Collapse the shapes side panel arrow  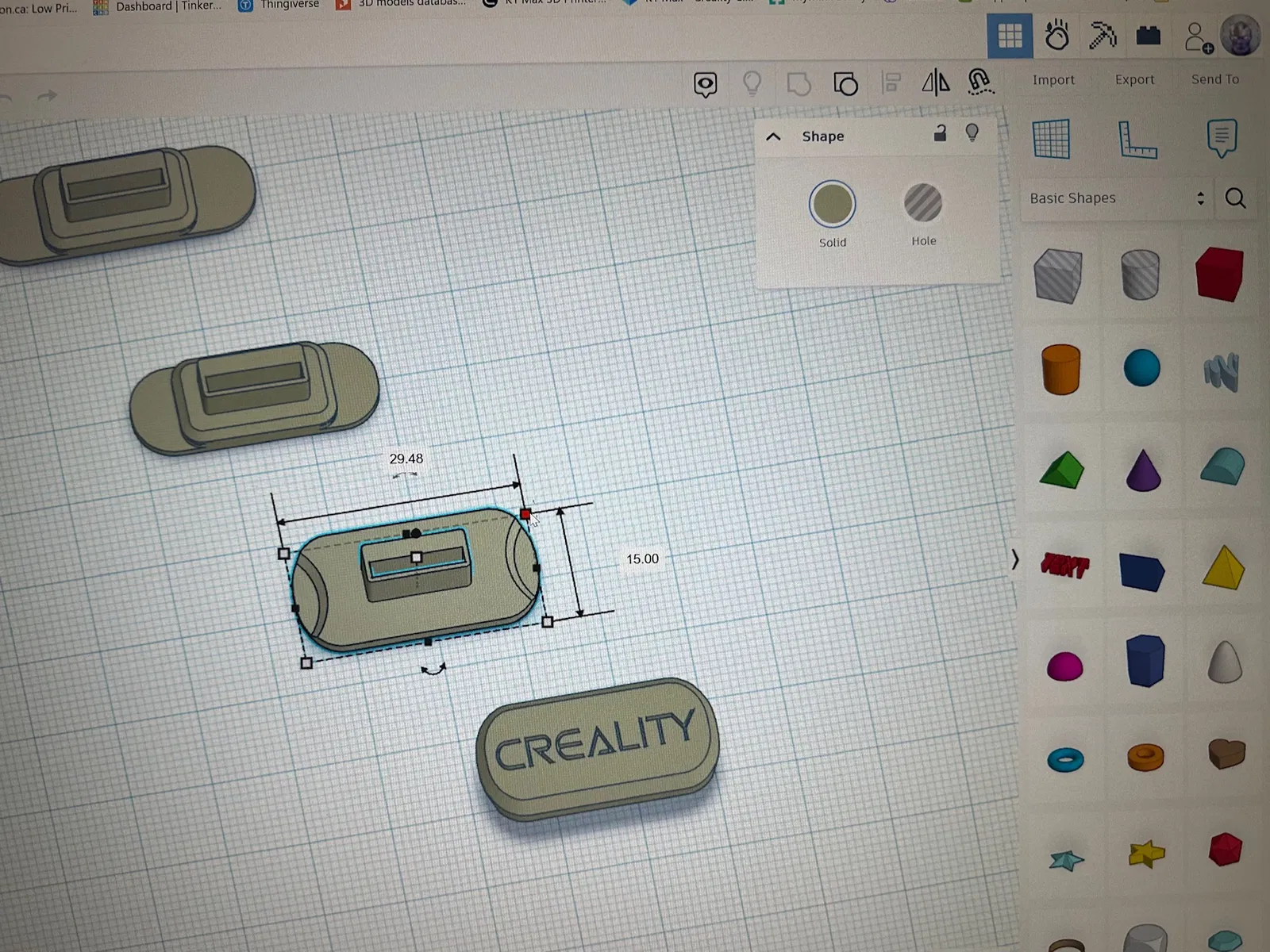(1015, 559)
